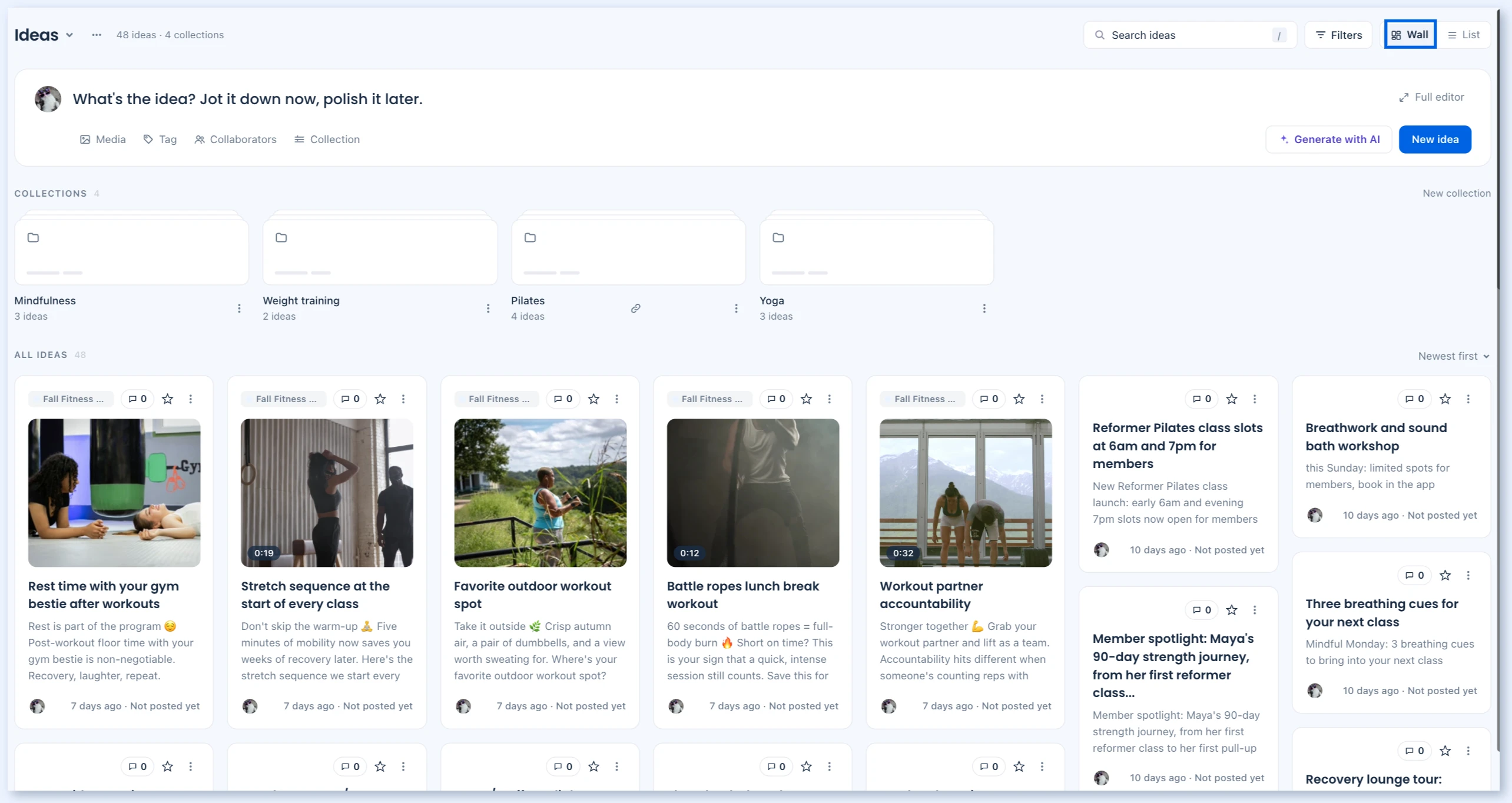Open more options for 'Battle ropes lunch break workout'
1512x803 pixels.
[x=830, y=399]
